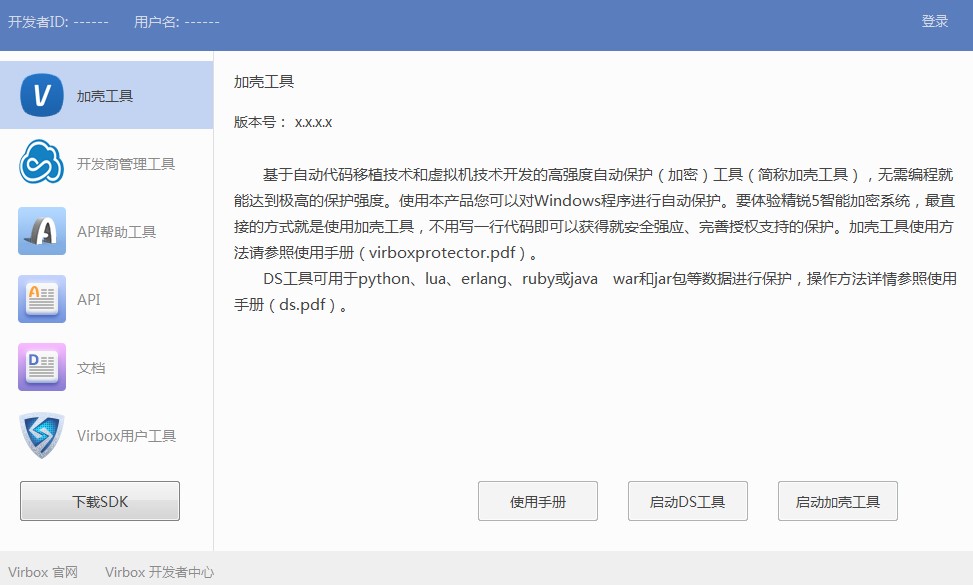The image size is (973, 585).
Task: Click the API panel icon
Action: (40, 299)
